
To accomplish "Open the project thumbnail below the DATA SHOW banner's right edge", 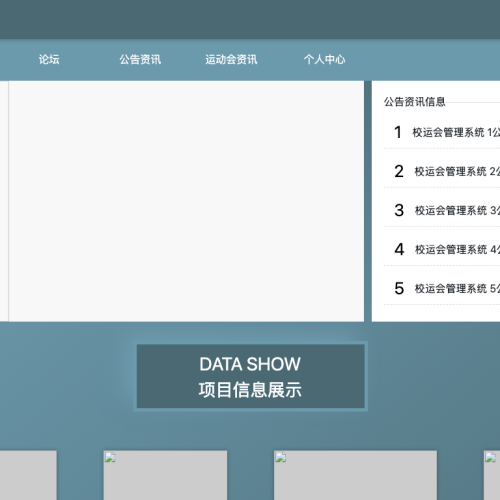I will coord(355,475).
